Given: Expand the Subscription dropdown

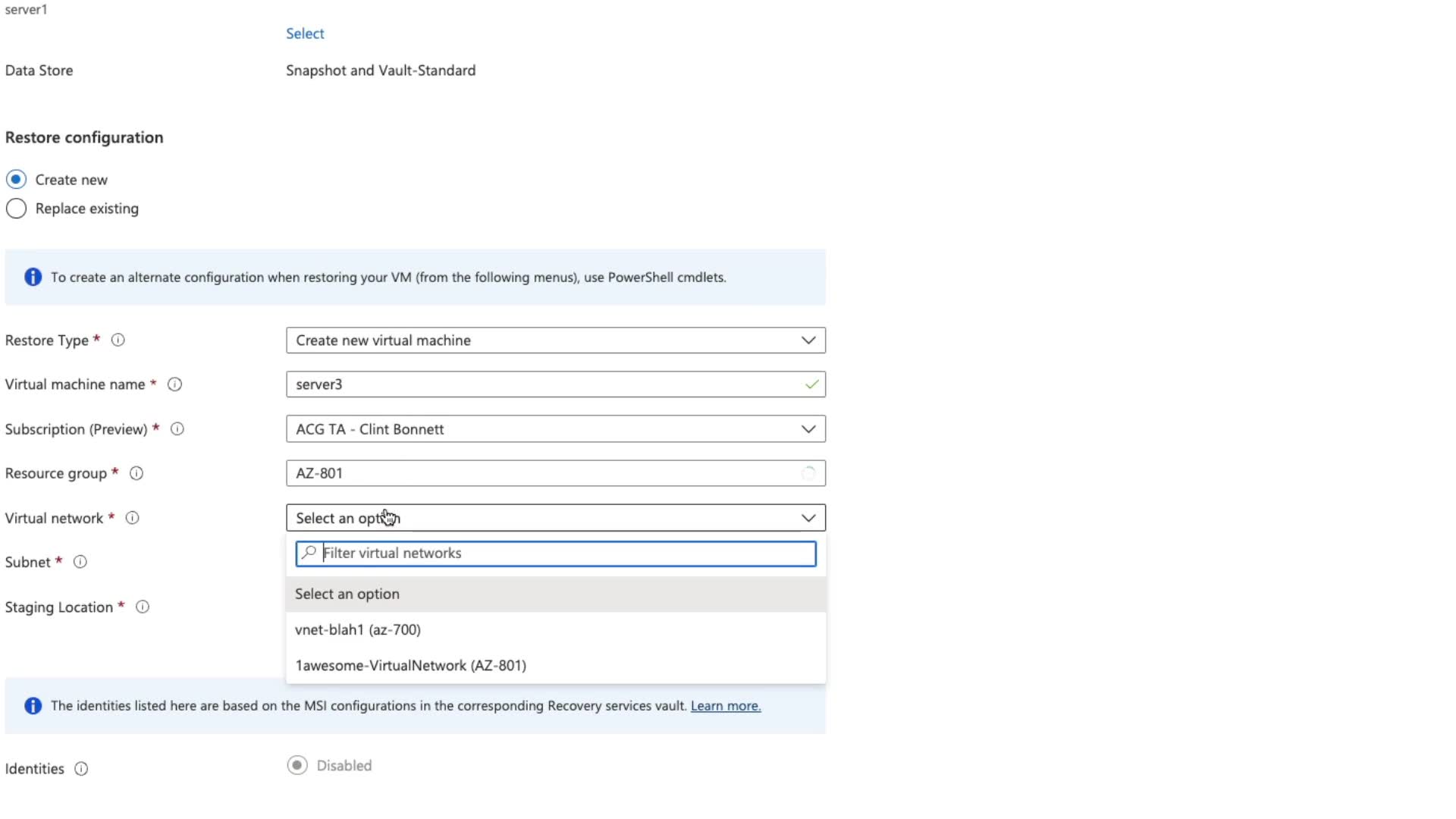Looking at the screenshot, I should coord(555,429).
